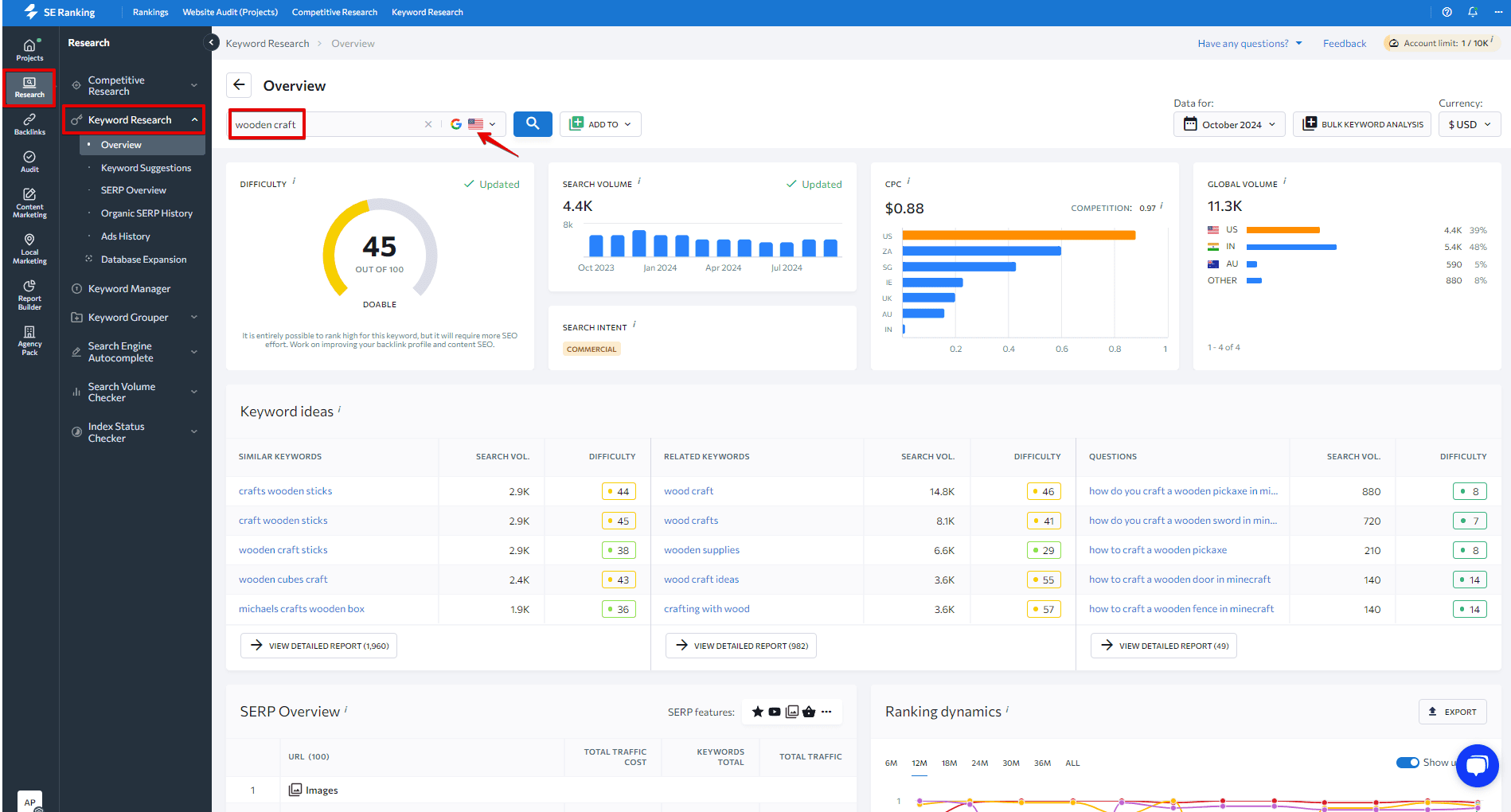Image resolution: width=1511 pixels, height=812 pixels.
Task: Select the ALL ranking dynamics tab
Action: (1072, 763)
